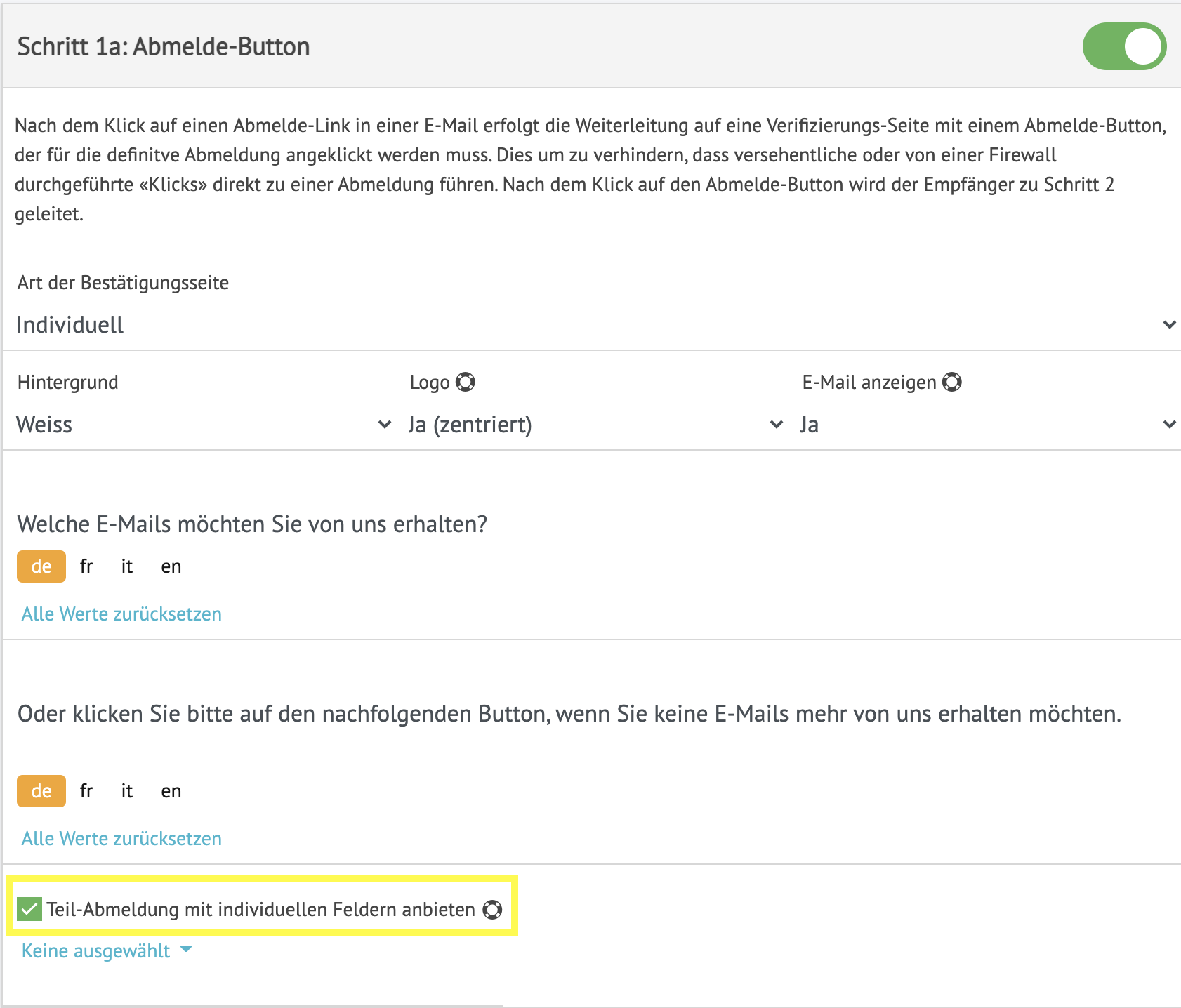
Task: Click first Alle Werte zurücksetzen link
Action: click(x=121, y=614)
